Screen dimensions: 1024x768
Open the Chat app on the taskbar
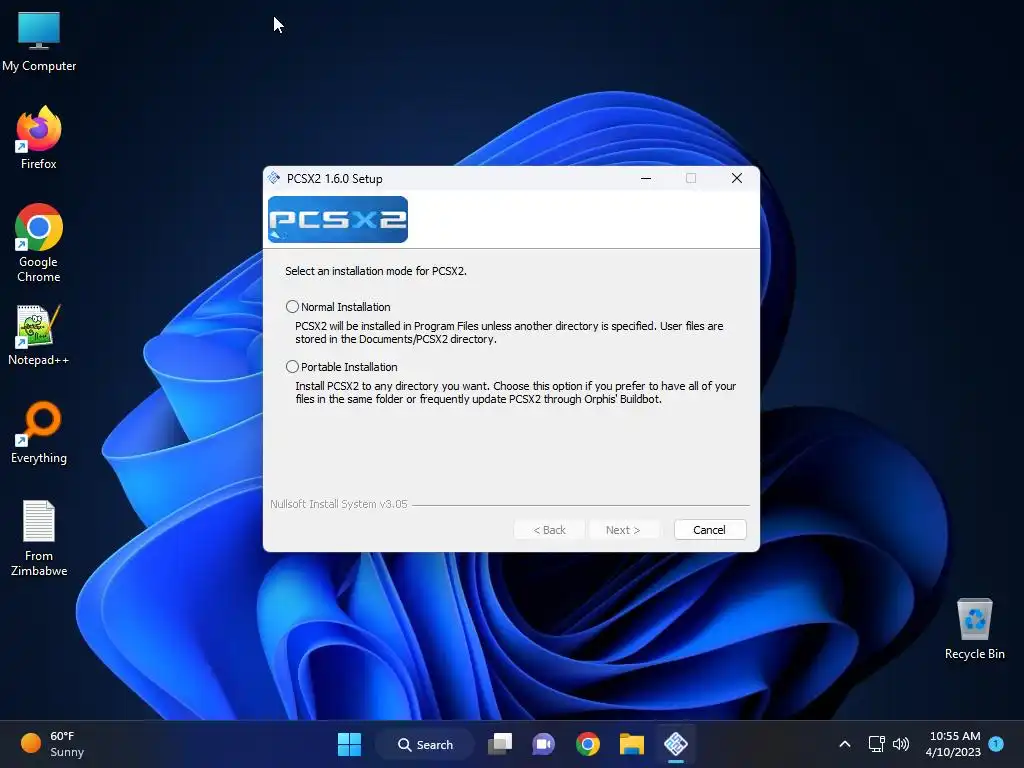pyautogui.click(x=543, y=744)
